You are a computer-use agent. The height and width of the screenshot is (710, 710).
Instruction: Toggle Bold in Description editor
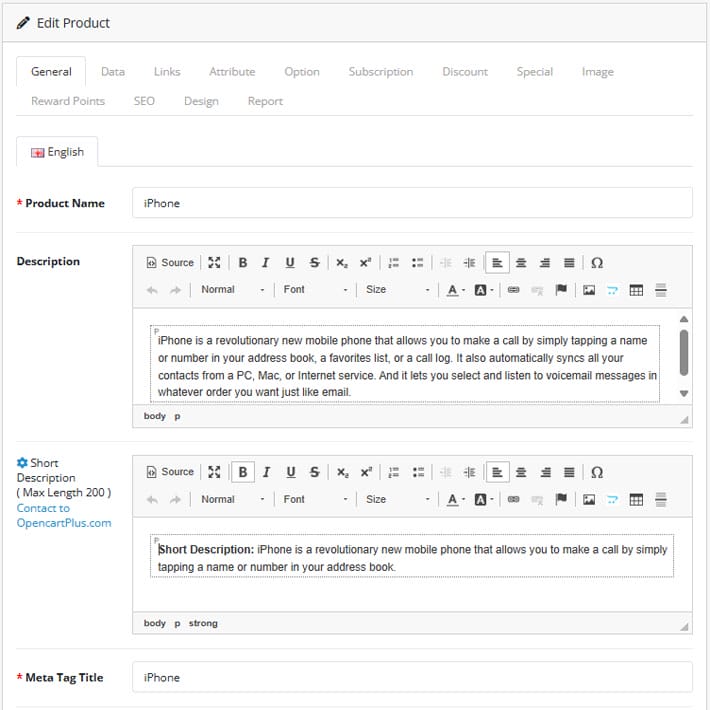(243, 263)
